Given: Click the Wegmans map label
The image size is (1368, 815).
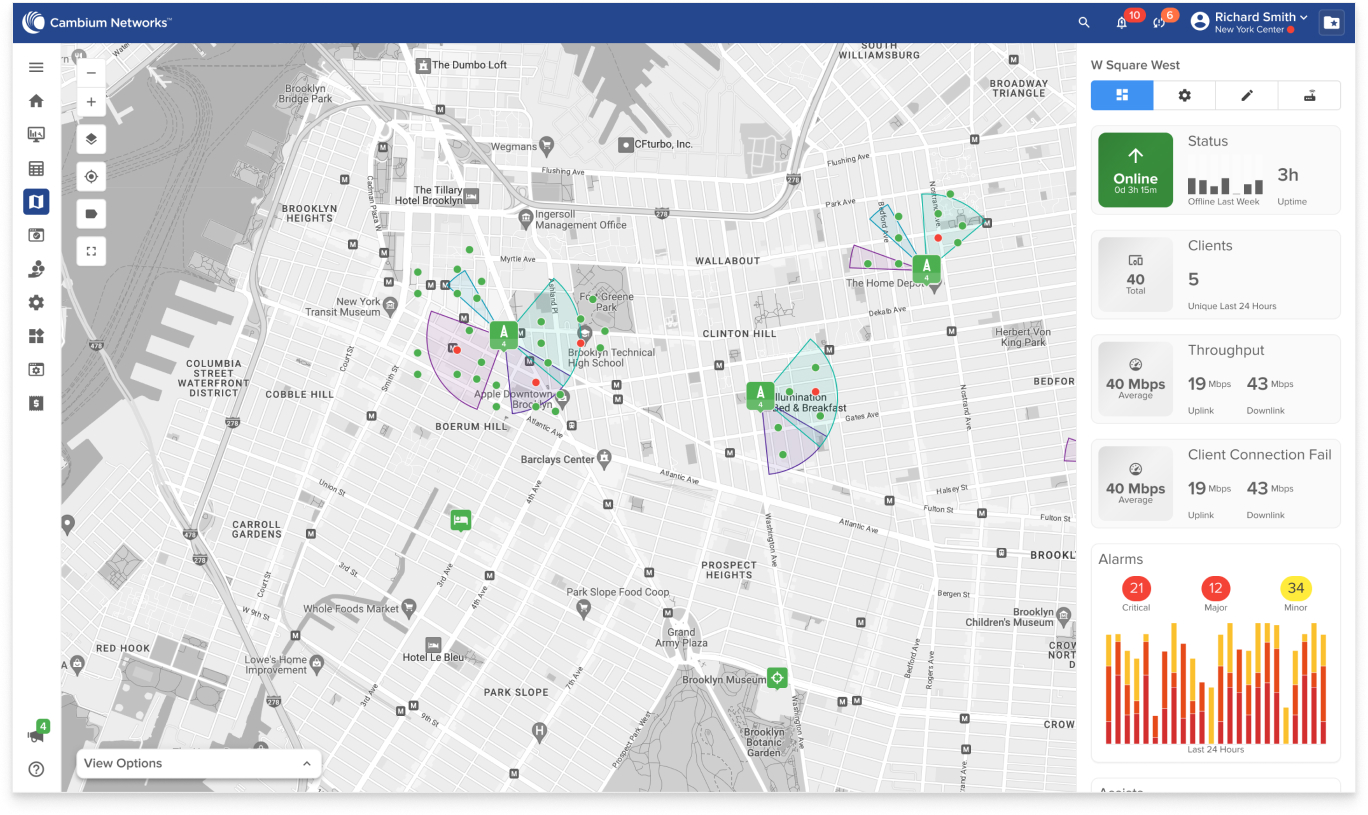Looking at the screenshot, I should (514, 147).
